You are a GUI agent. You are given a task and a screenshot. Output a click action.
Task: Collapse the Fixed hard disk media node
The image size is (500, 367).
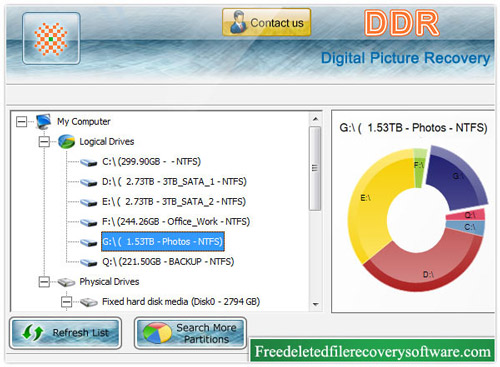click(x=66, y=302)
